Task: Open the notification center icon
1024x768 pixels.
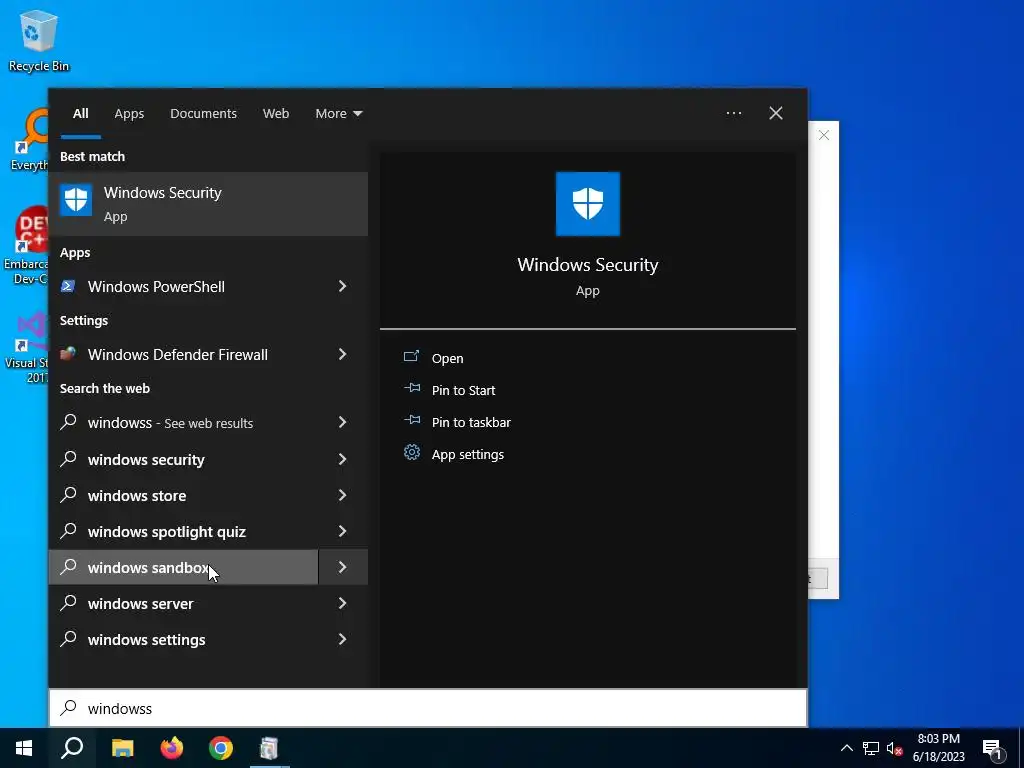Action: pyautogui.click(x=993, y=748)
